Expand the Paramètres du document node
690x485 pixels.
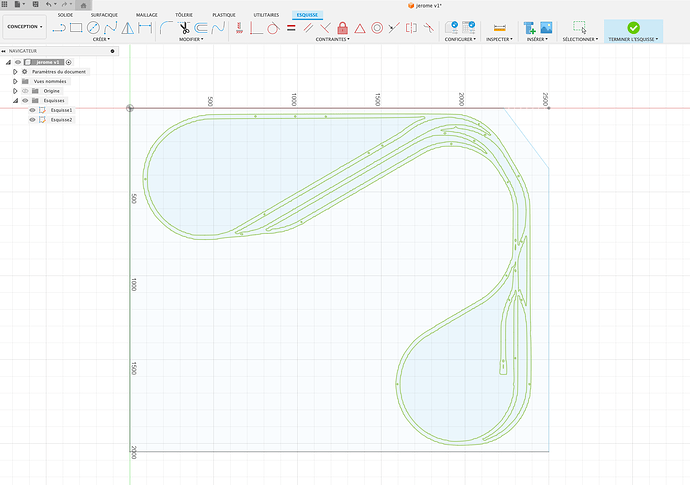[x=14, y=72]
